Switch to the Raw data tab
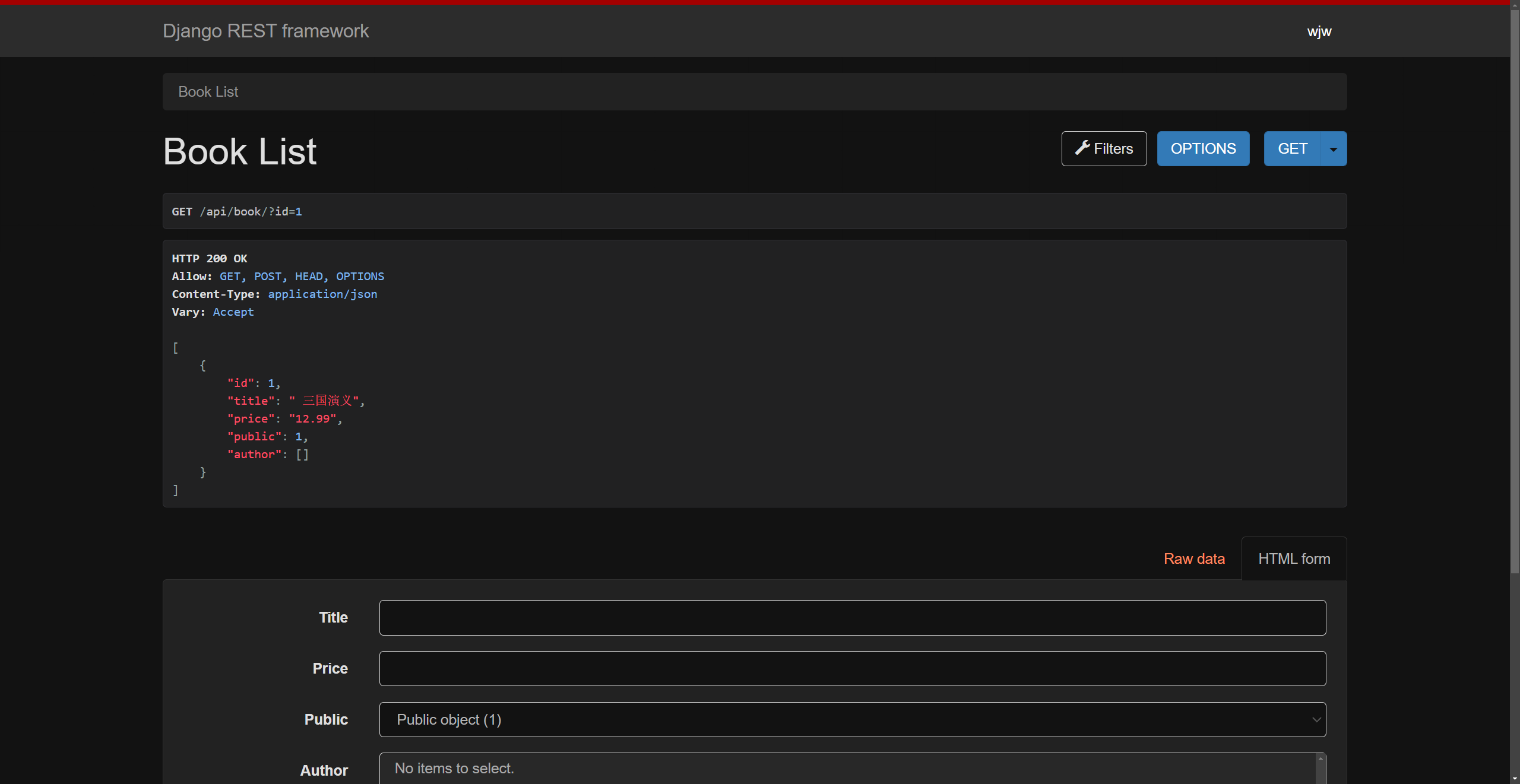This screenshot has height=784, width=1520. click(x=1194, y=558)
